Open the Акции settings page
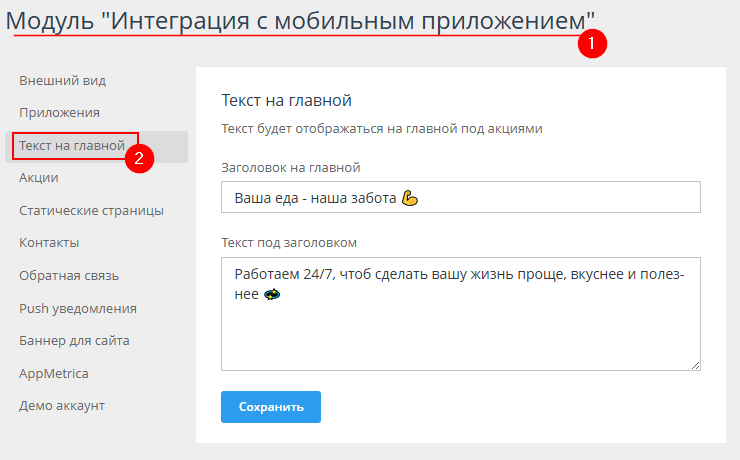 pyautogui.click(x=39, y=178)
